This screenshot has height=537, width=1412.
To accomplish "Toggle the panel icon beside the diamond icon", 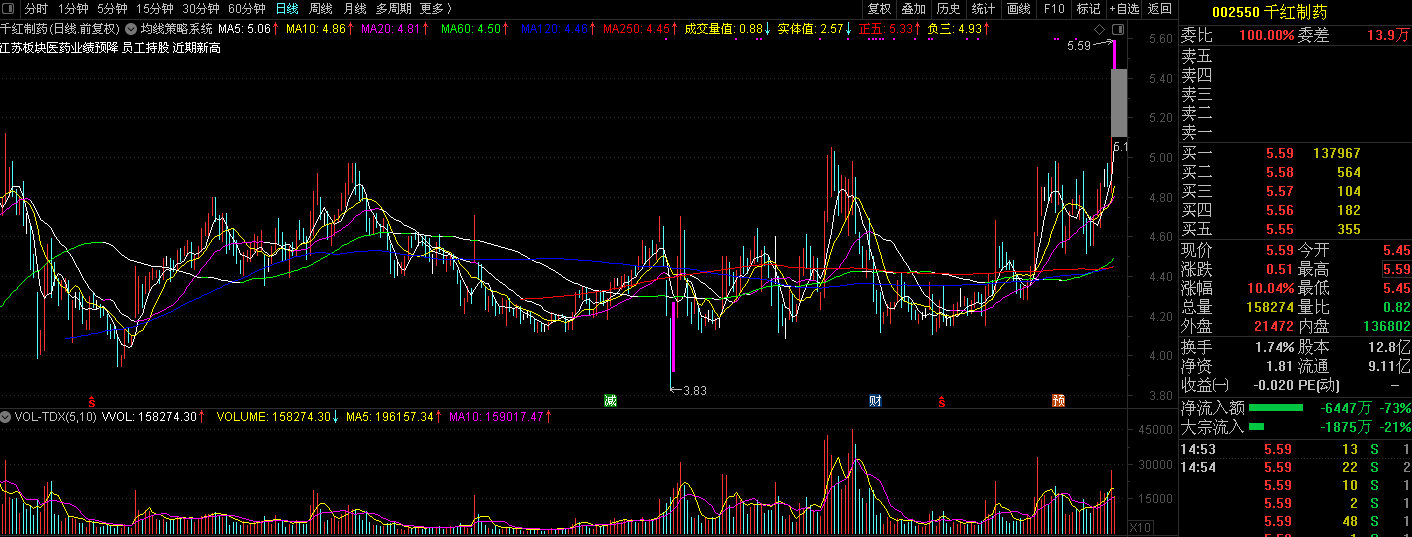I will point(1118,29).
